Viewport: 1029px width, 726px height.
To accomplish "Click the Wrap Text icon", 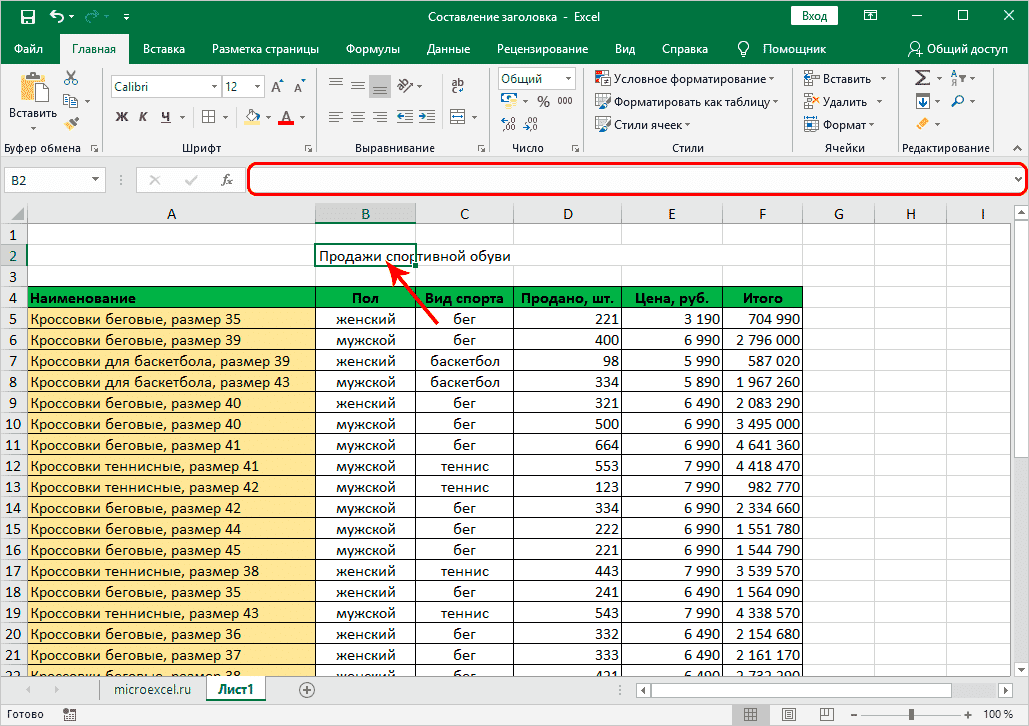I will pos(458,87).
